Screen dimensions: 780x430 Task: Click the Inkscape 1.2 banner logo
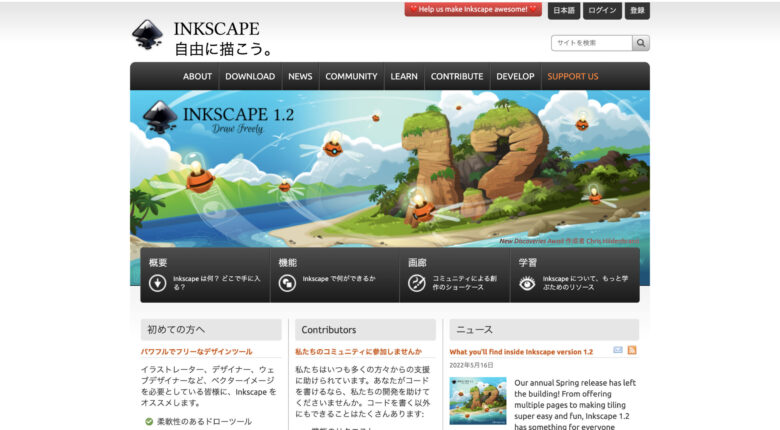coord(218,117)
